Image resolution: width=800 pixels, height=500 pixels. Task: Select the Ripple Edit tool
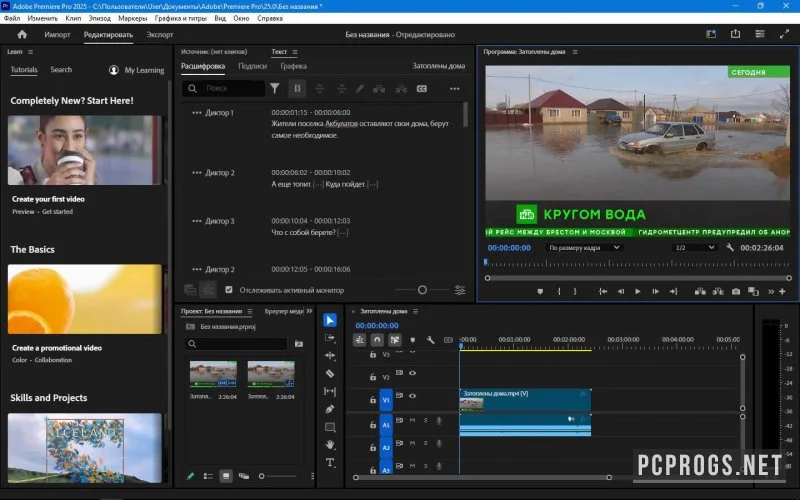point(330,356)
